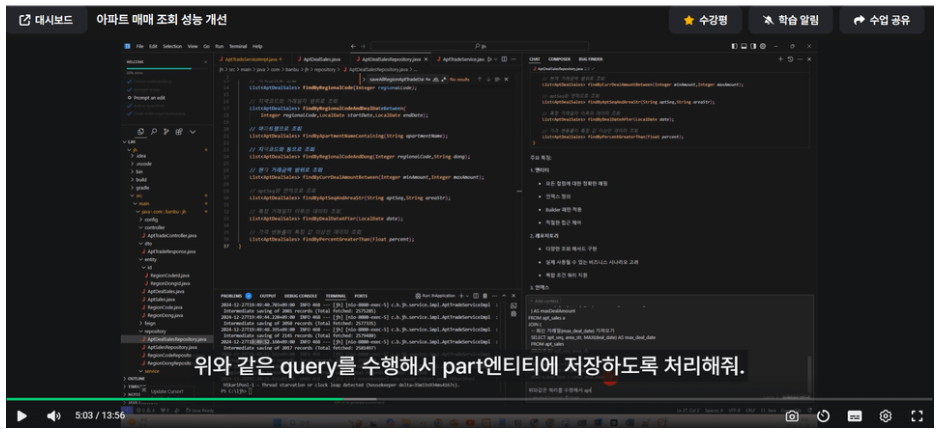
Task: Open the editor More Actions ellipsis
Action: point(514,59)
